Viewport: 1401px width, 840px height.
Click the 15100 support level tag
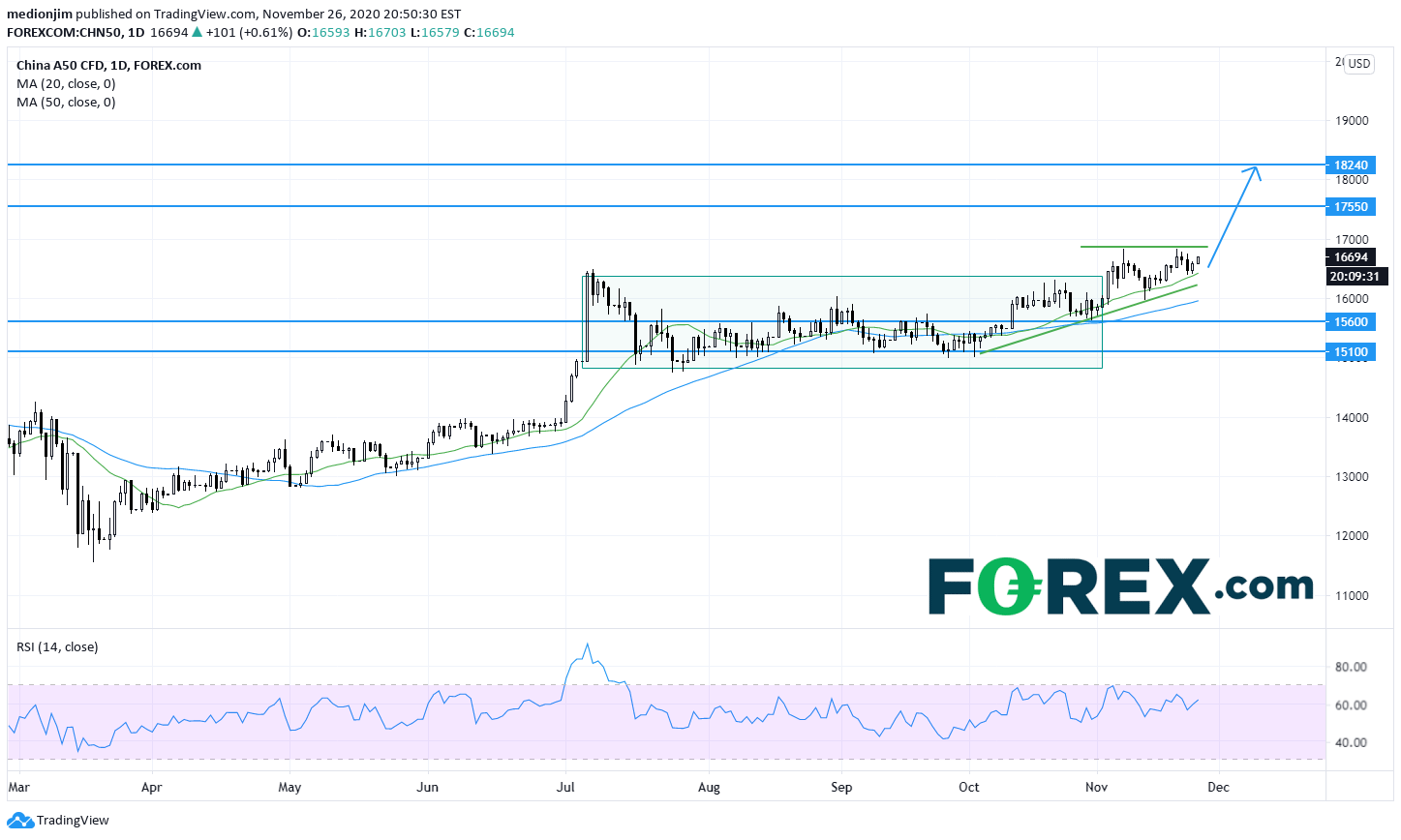(1351, 352)
